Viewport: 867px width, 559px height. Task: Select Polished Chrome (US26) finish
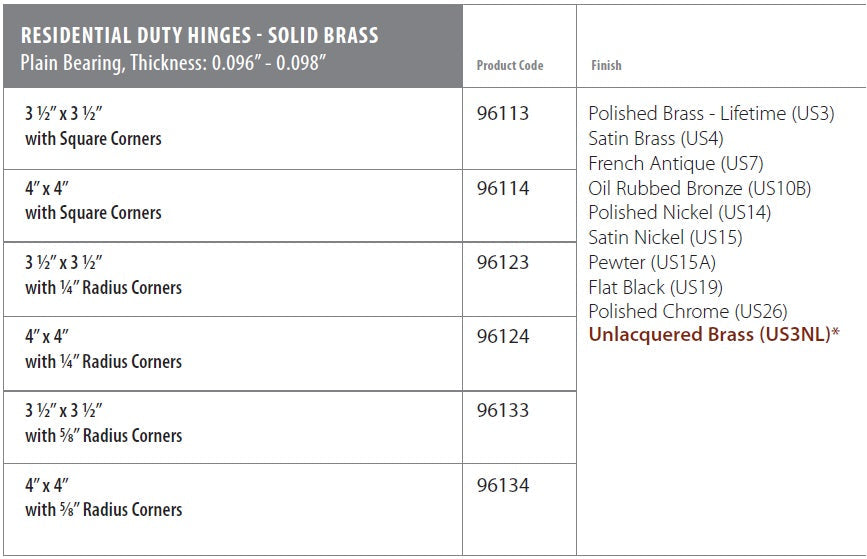[x=687, y=311]
